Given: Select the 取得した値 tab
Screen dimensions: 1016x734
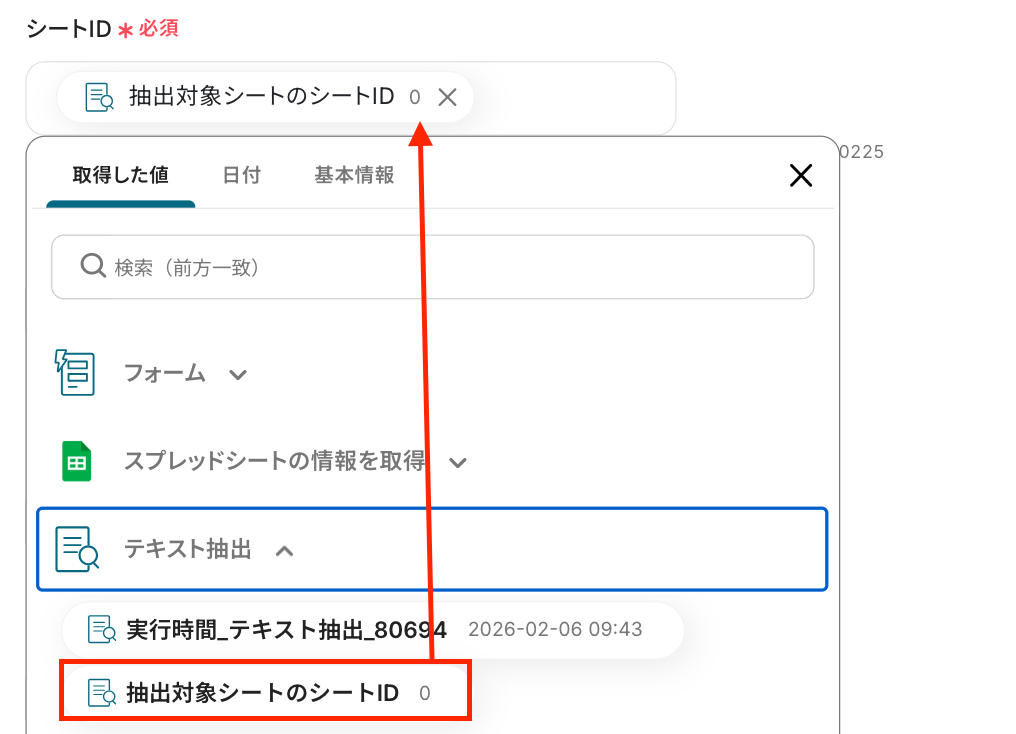Looking at the screenshot, I should tap(121, 175).
